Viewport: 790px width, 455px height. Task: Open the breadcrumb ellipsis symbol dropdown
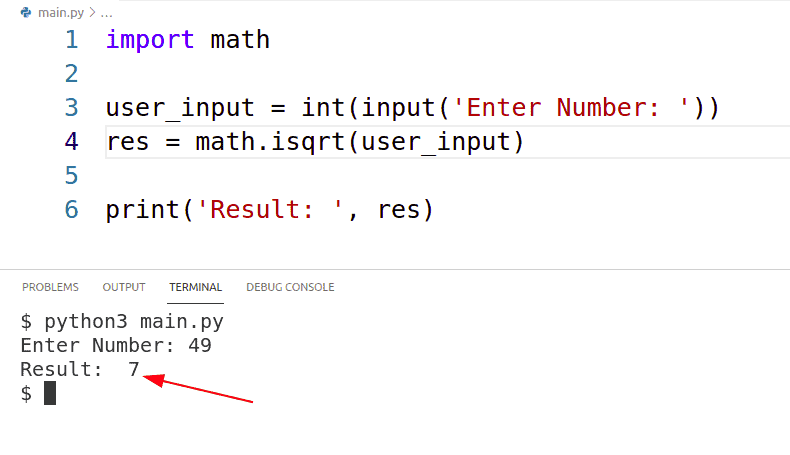(x=103, y=13)
